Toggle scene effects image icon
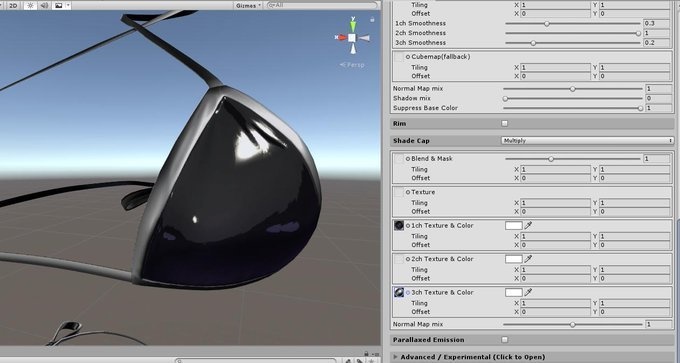The image size is (680, 363). [59, 6]
